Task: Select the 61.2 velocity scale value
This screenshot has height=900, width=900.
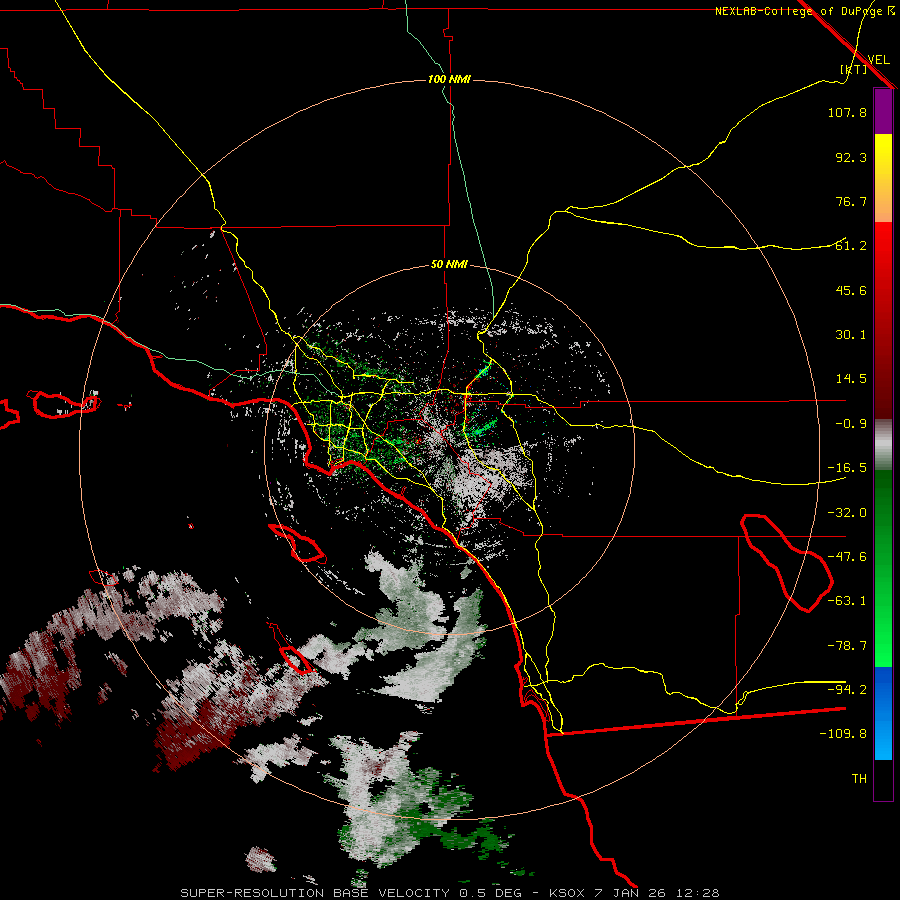Action: tap(851, 246)
